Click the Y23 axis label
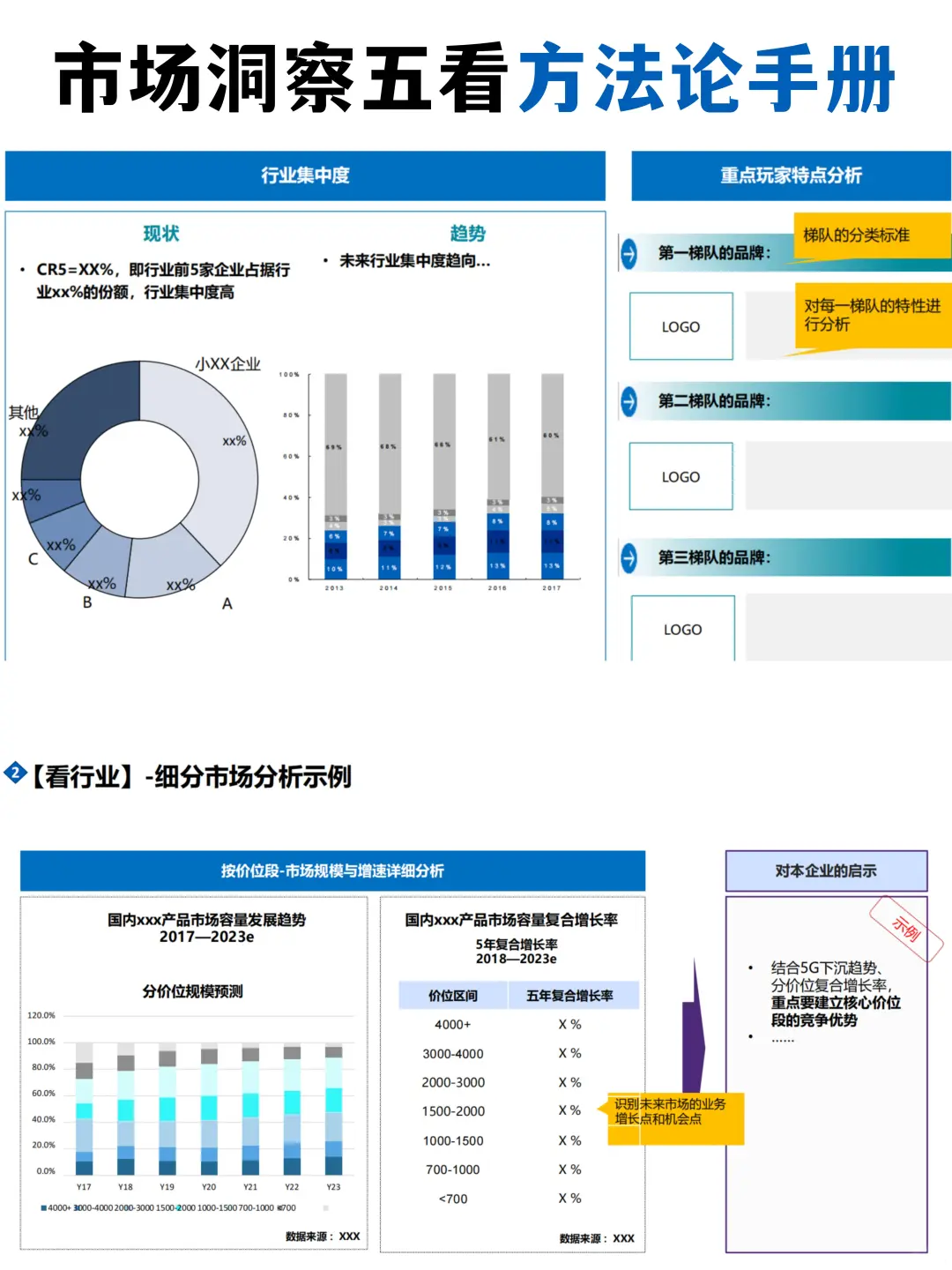Screen dimensions: 952x1270 333,1187
